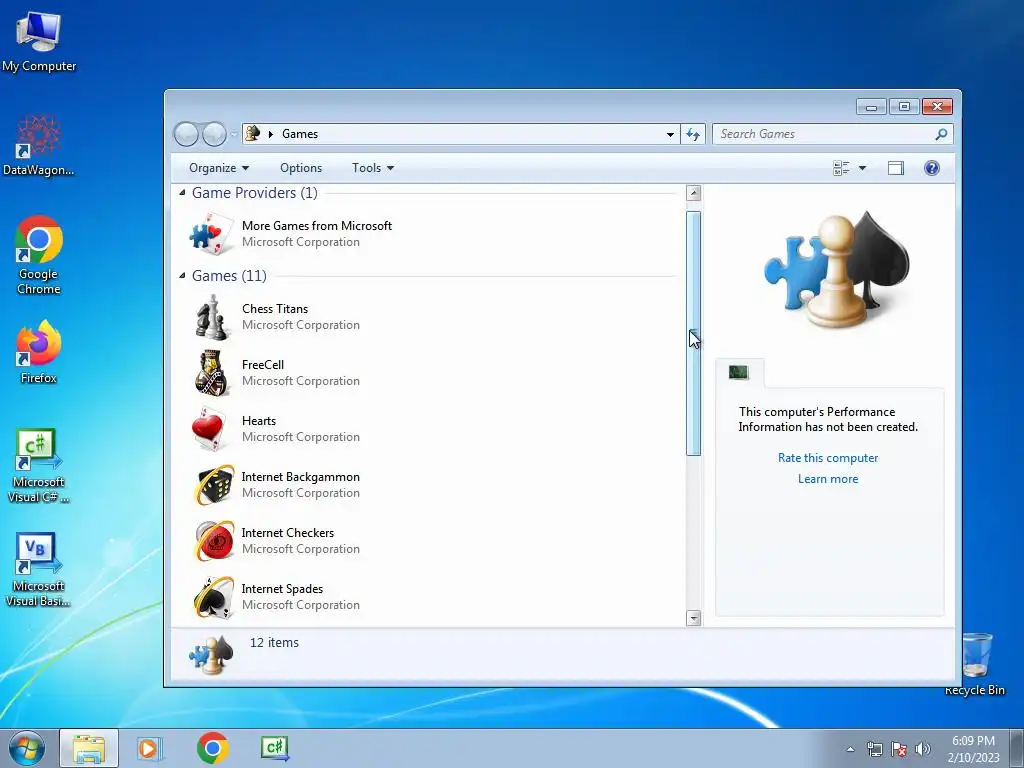
Task: Select the Internet Spades icon
Action: [x=214, y=597]
